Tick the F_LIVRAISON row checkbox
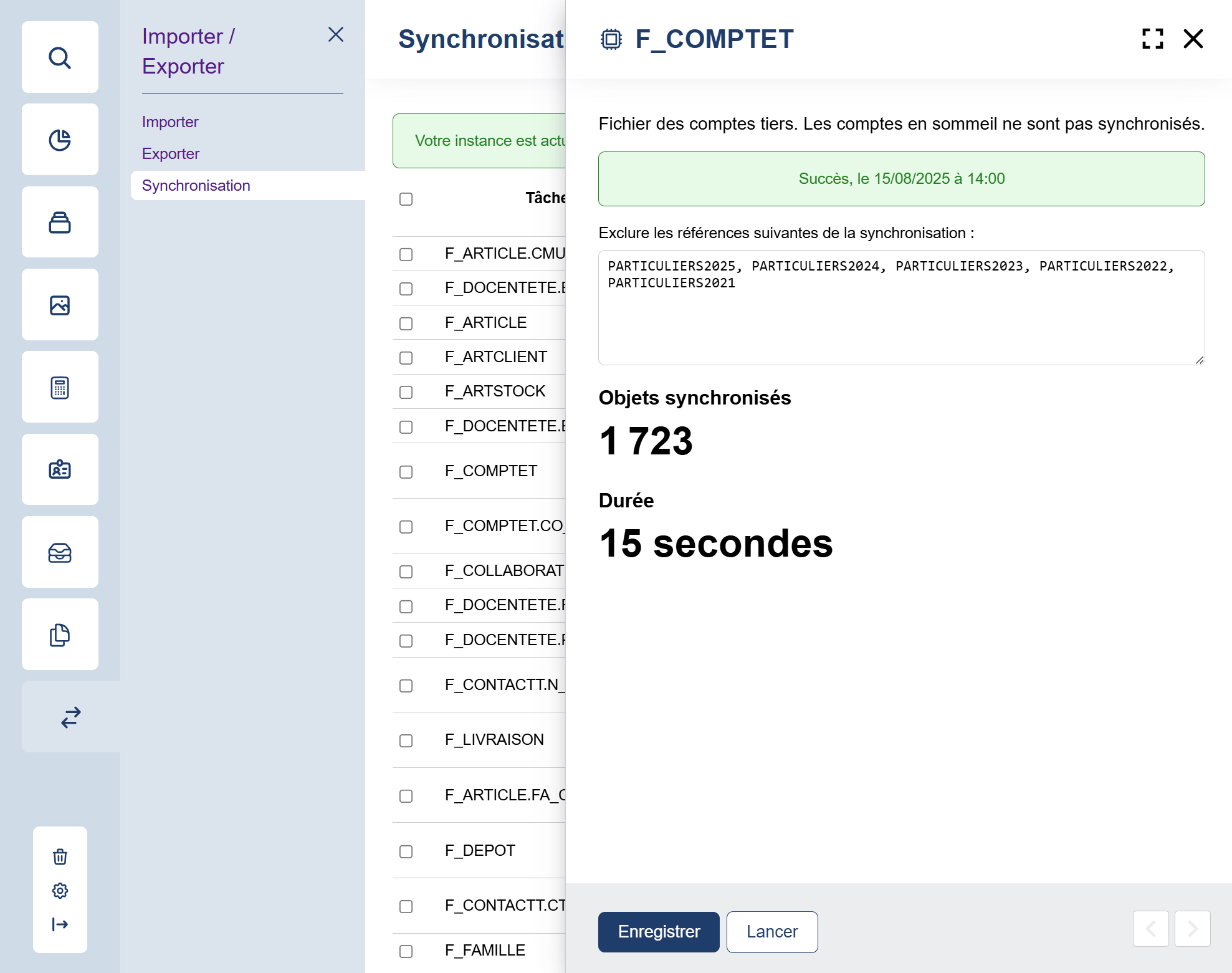Image resolution: width=1232 pixels, height=973 pixels. 406,741
